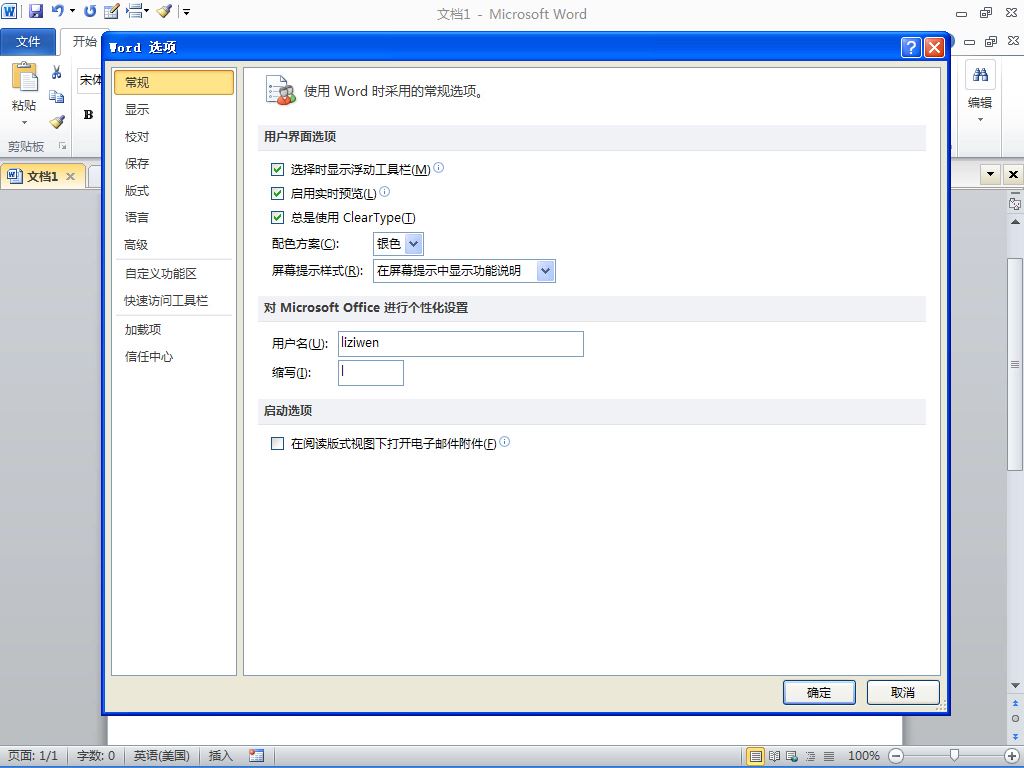This screenshot has width=1024, height=768.
Task: Switch to the 开始 ribbon tab
Action: tap(84, 42)
